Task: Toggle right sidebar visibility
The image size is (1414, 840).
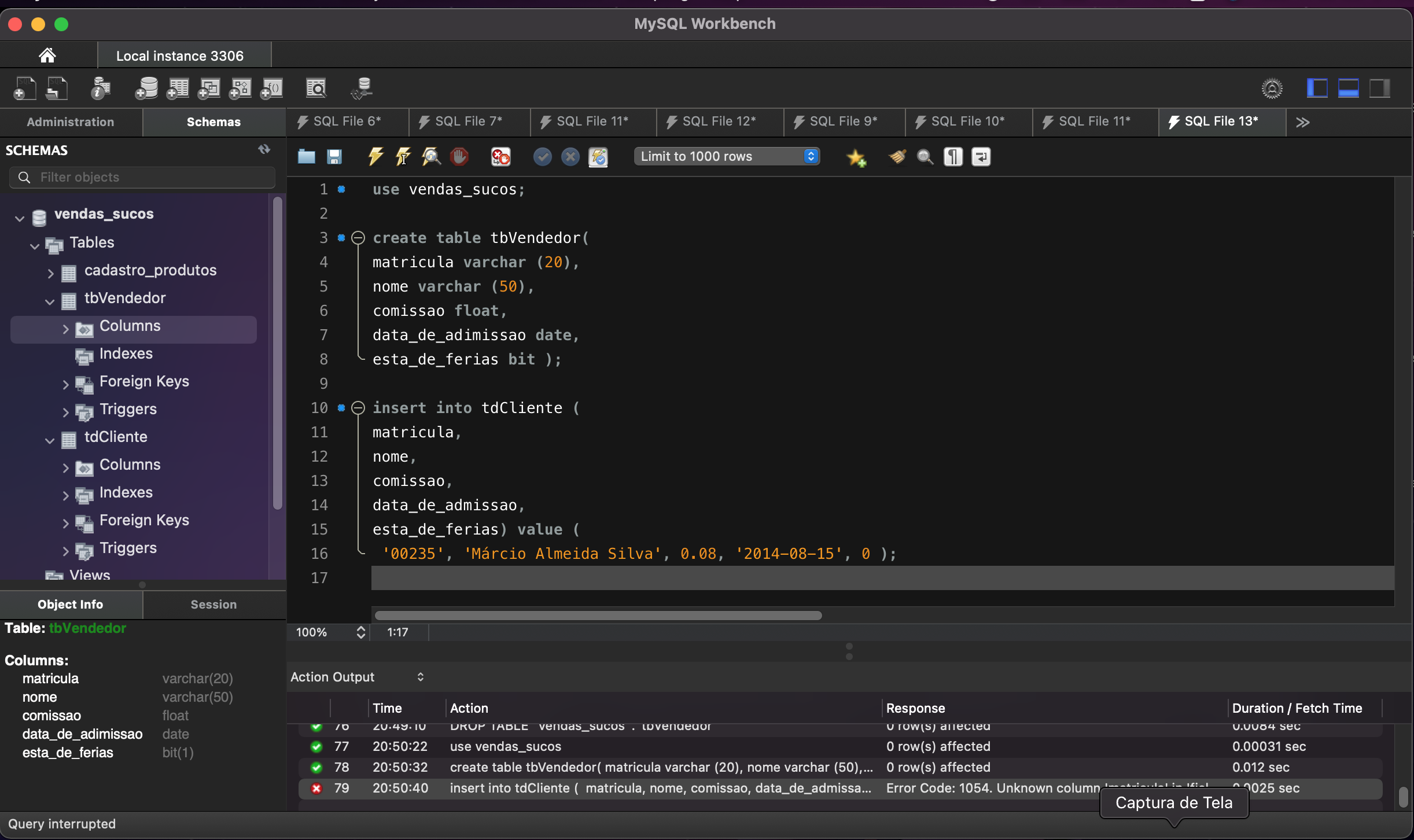Action: click(1380, 89)
